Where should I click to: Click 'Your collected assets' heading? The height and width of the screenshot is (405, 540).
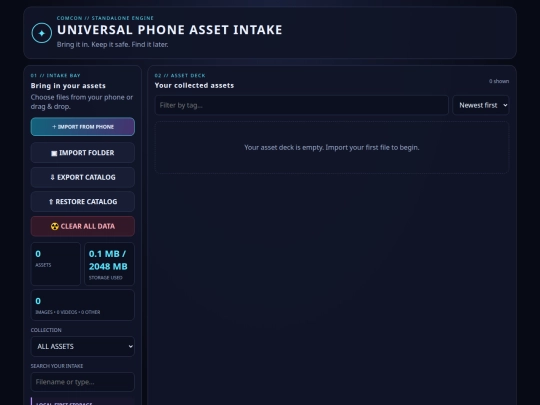[194, 85]
